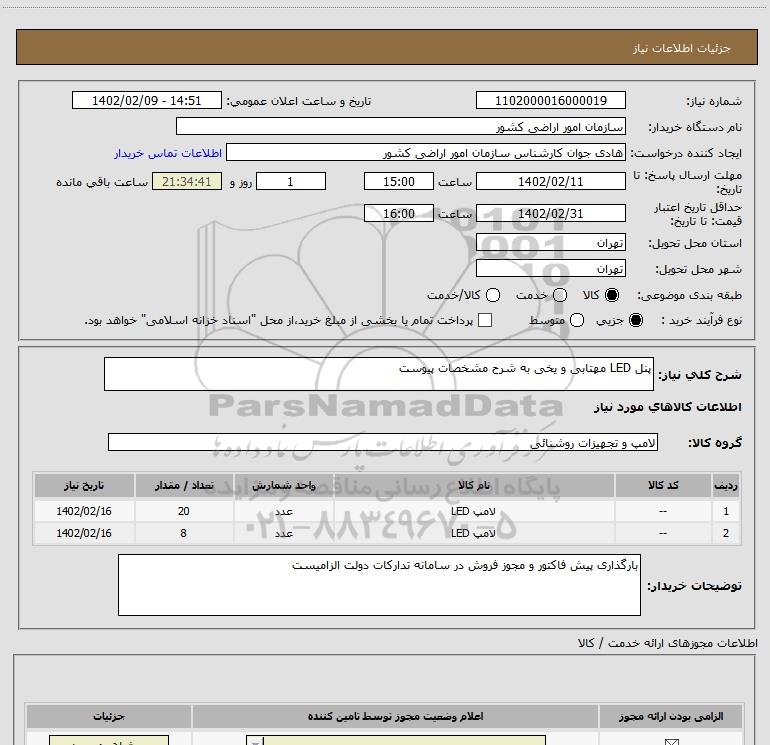
Task: Click date 1402/02/16 in row 2
Action: coord(84,533)
